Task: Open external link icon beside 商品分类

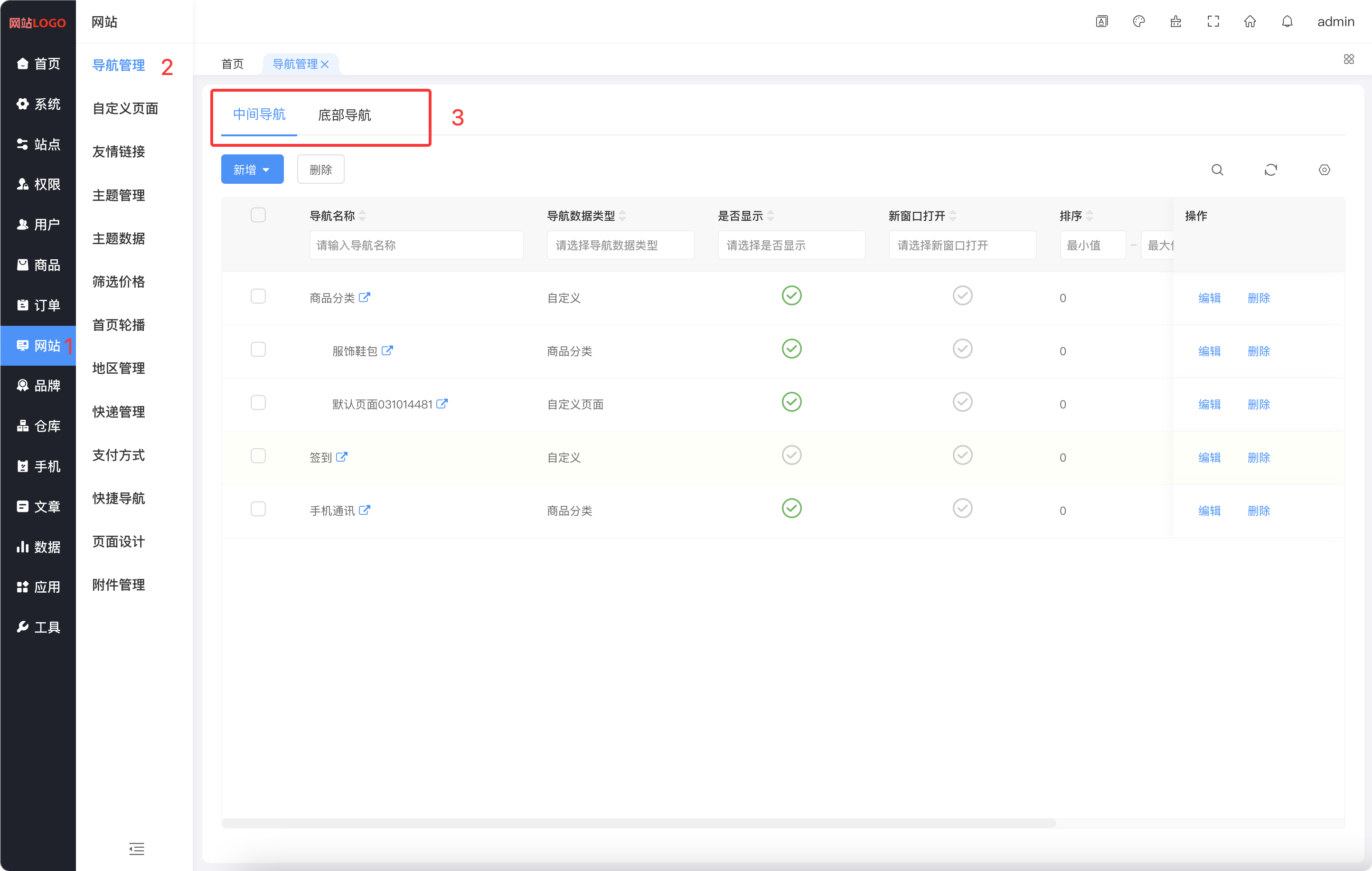Action: pyautogui.click(x=365, y=297)
